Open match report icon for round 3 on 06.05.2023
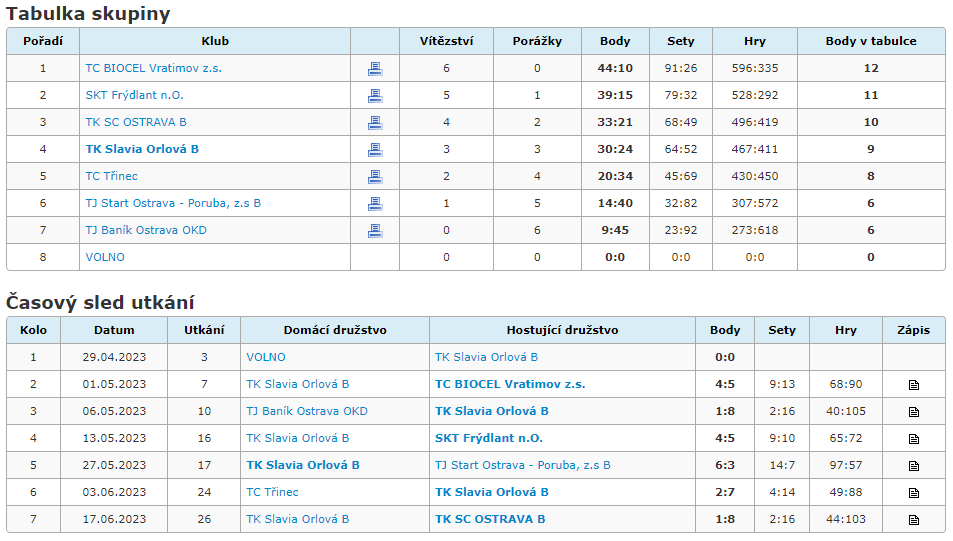The image size is (953, 541). (x=913, y=412)
